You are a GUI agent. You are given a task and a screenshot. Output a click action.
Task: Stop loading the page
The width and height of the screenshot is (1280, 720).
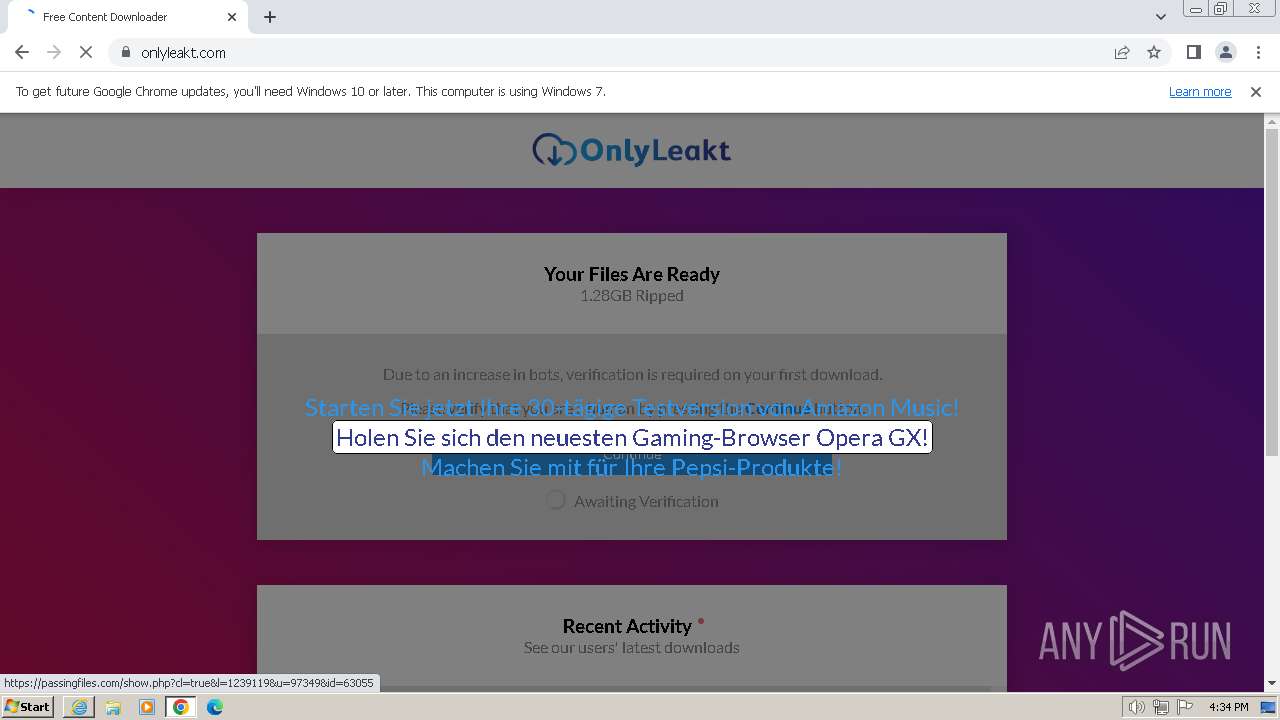pyautogui.click(x=86, y=52)
